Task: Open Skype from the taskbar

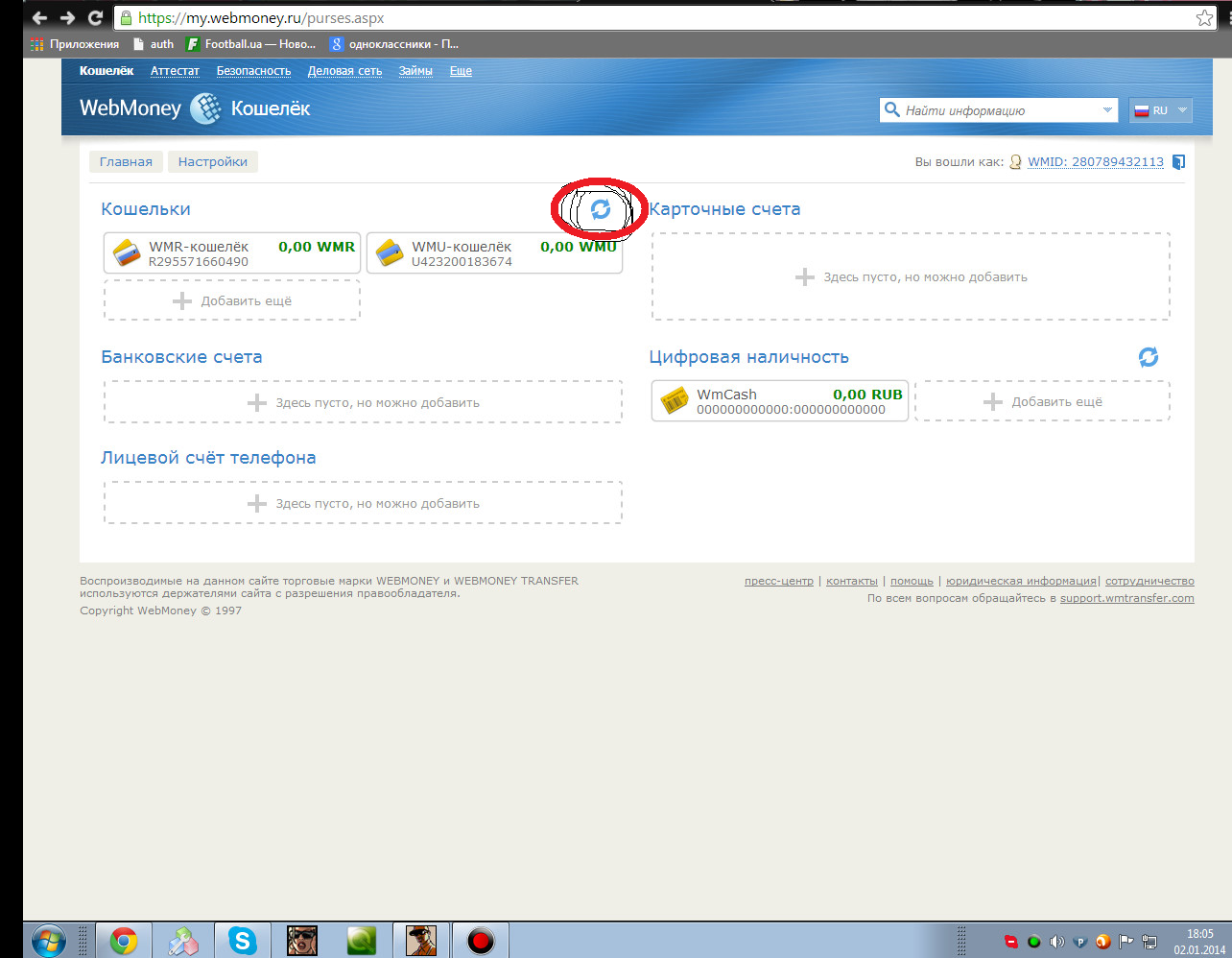Action: pos(242,941)
